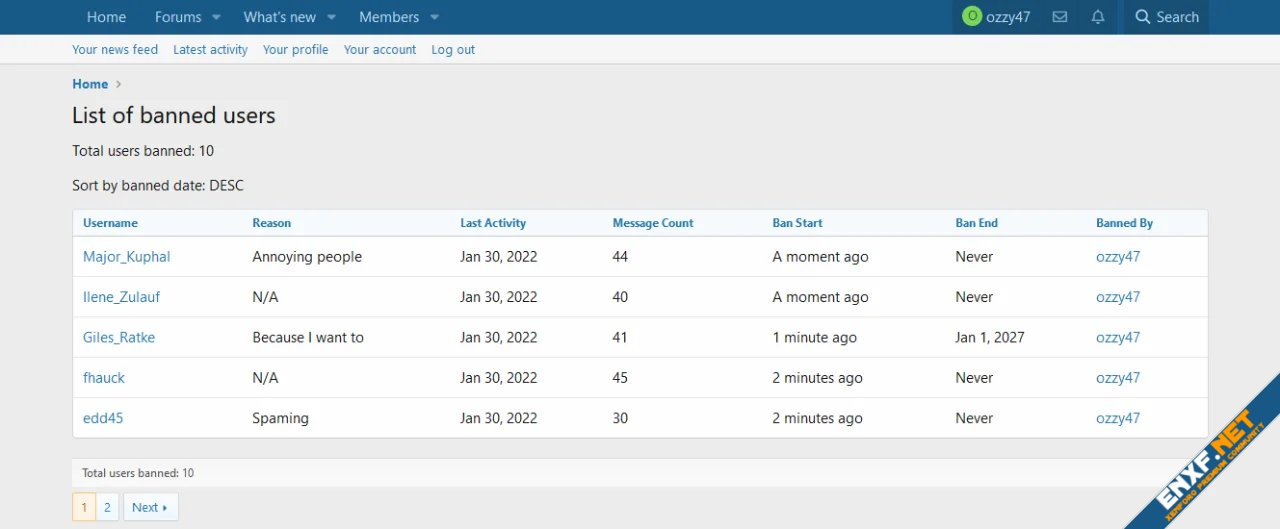The image size is (1280, 529).
Task: Expand the What's new dropdown arrow
Action: (x=331, y=17)
